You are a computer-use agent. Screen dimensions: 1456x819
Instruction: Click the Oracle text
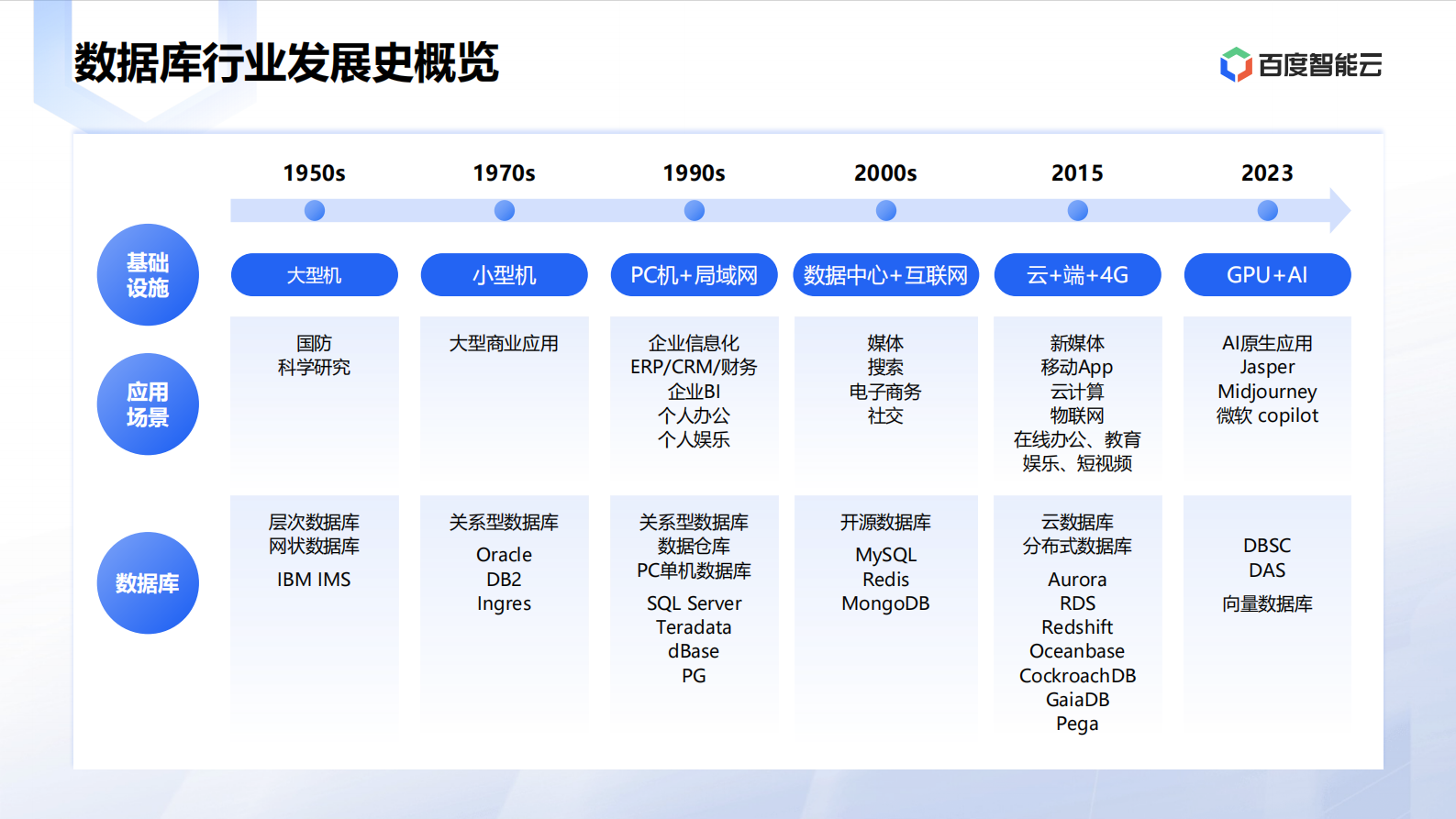[505, 555]
